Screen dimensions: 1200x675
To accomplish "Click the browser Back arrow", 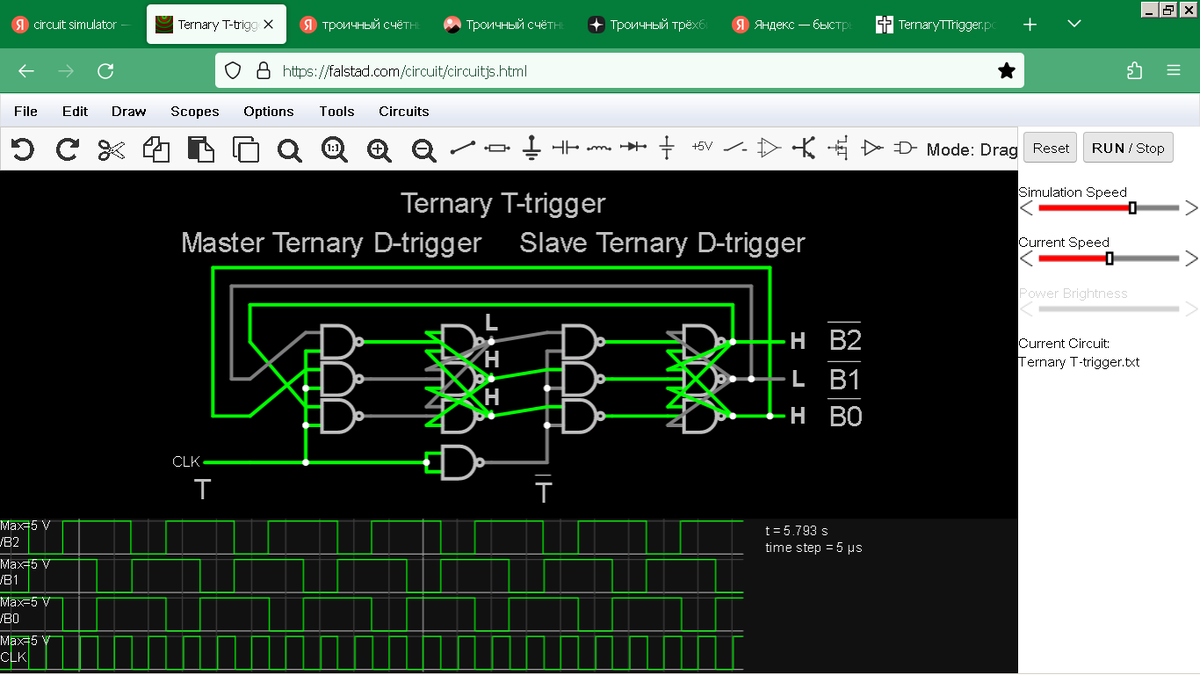I will coord(26,71).
